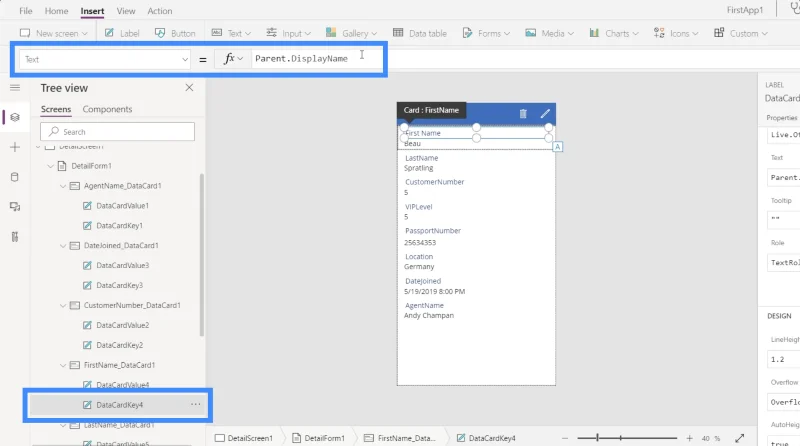Click the tree view vertical scrollbar

tap(202, 255)
